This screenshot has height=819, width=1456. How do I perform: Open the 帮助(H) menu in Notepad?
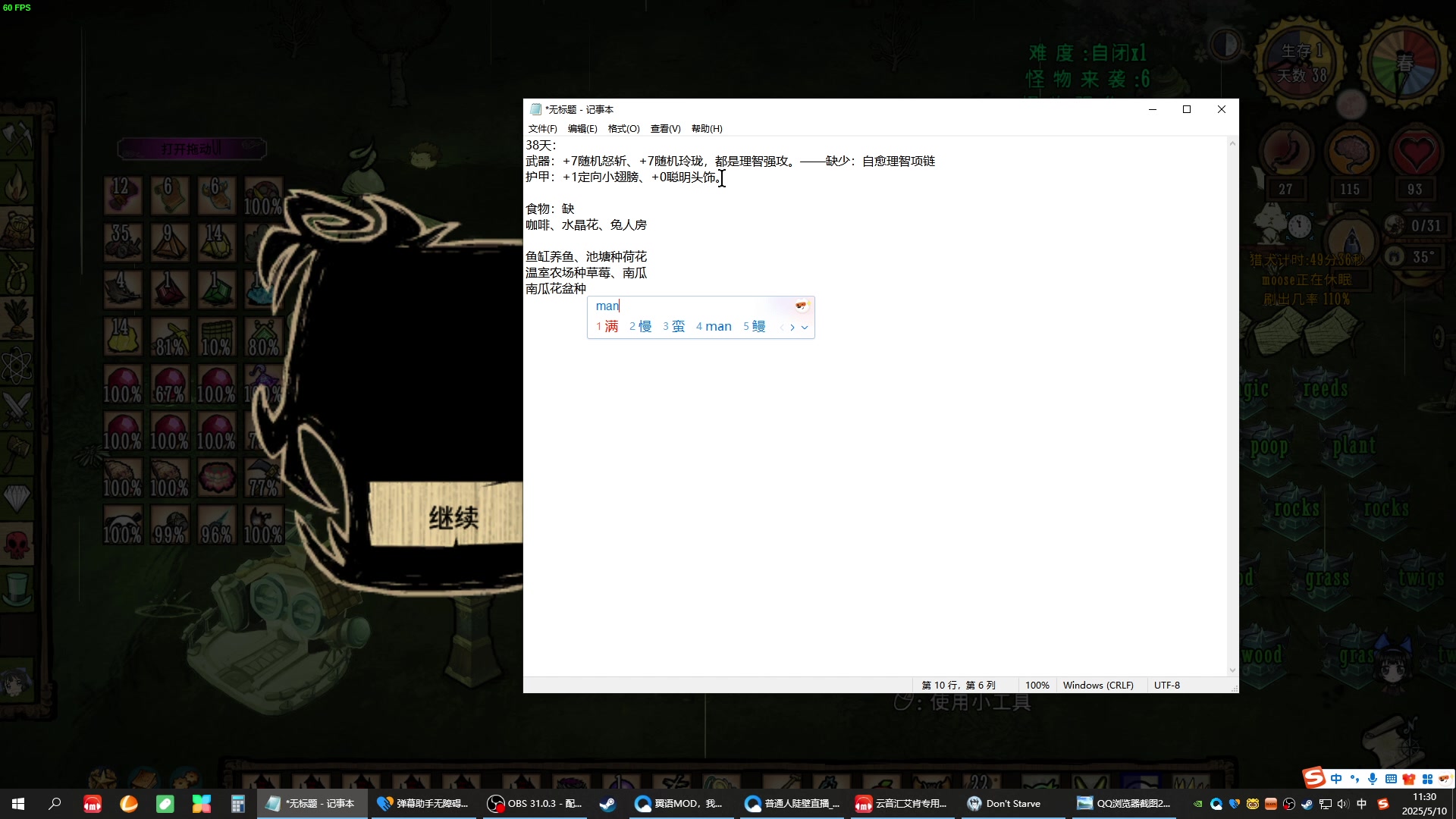click(x=707, y=129)
